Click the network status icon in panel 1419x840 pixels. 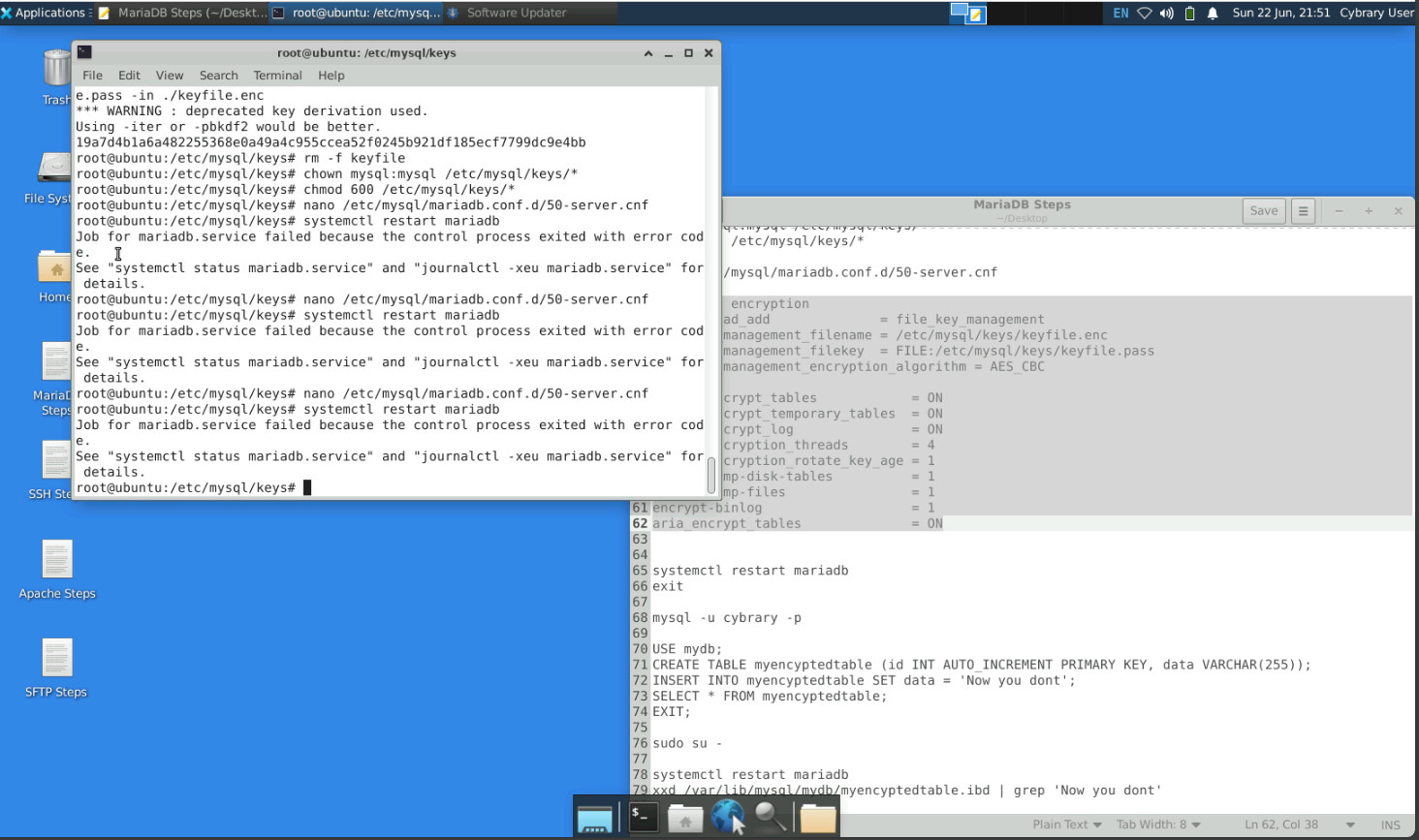[1145, 13]
